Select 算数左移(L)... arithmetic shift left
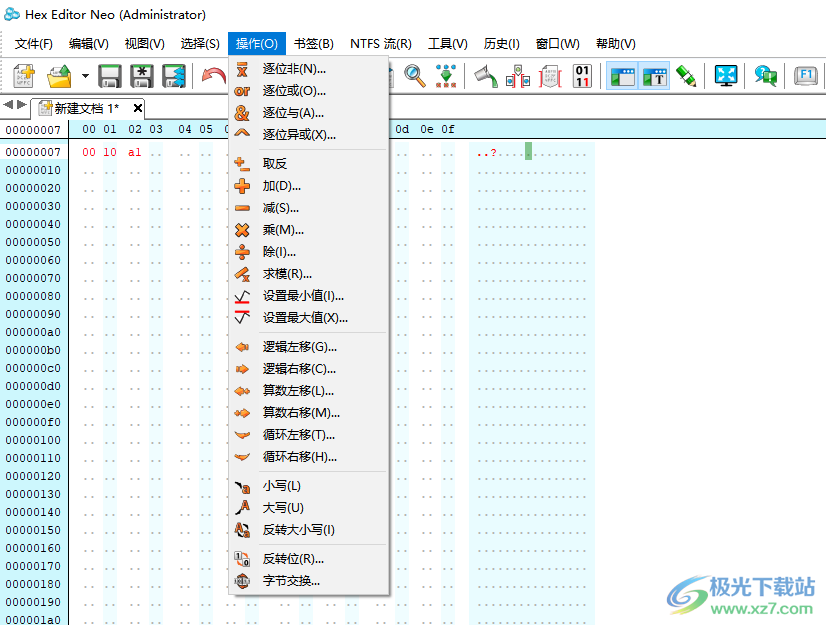The image size is (826, 625). coord(309,391)
